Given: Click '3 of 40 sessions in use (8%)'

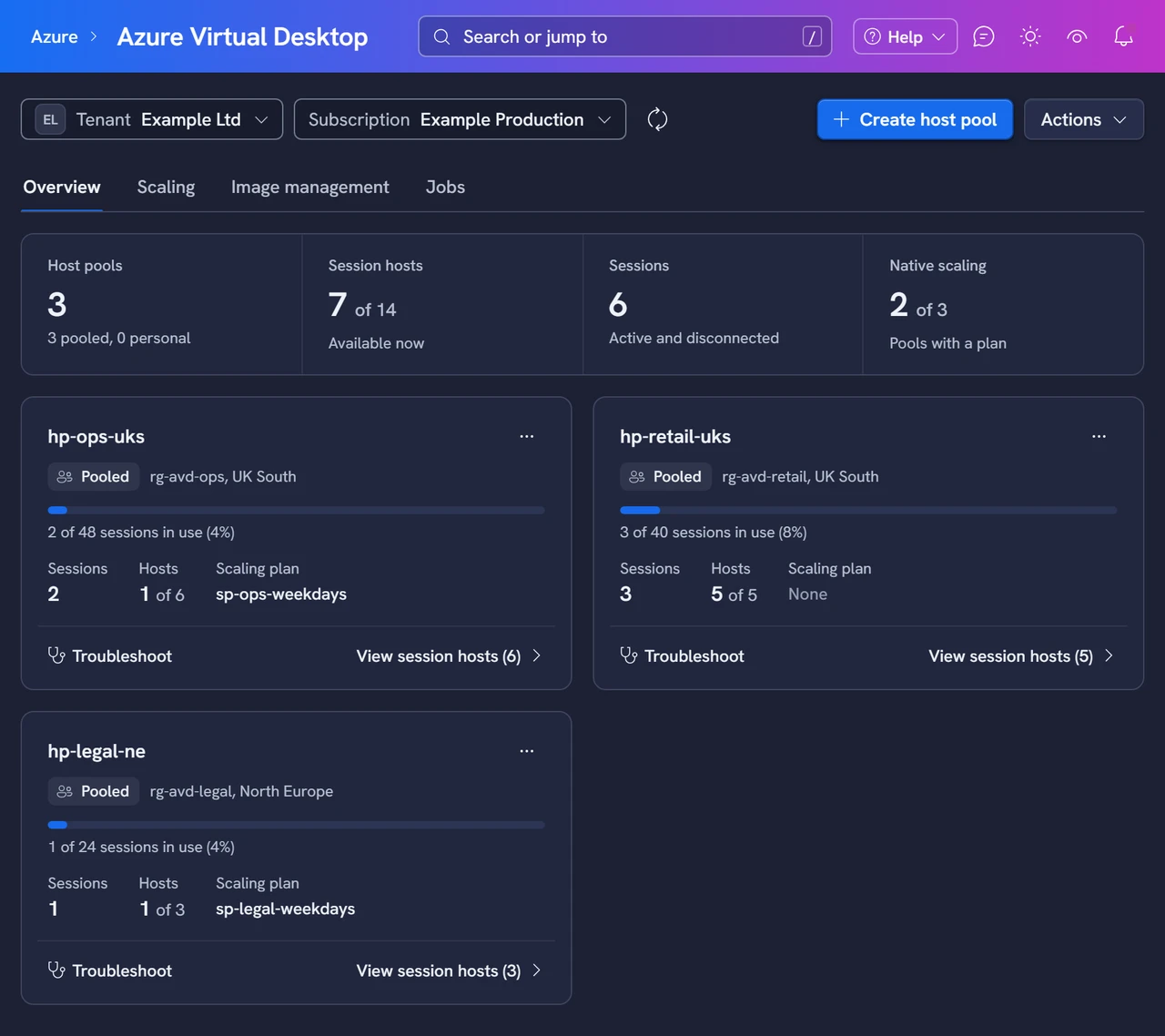Looking at the screenshot, I should pos(714,532).
